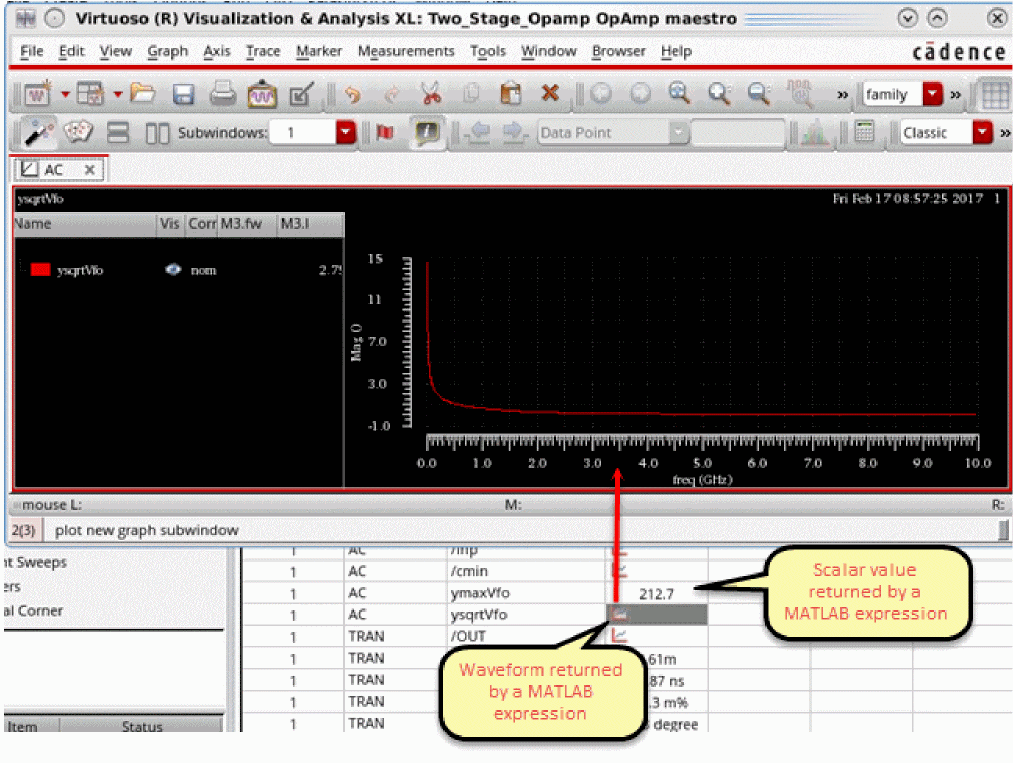Click the red color swatch of ysqrtVfo
This screenshot has height=763, width=1013.
click(x=40, y=269)
